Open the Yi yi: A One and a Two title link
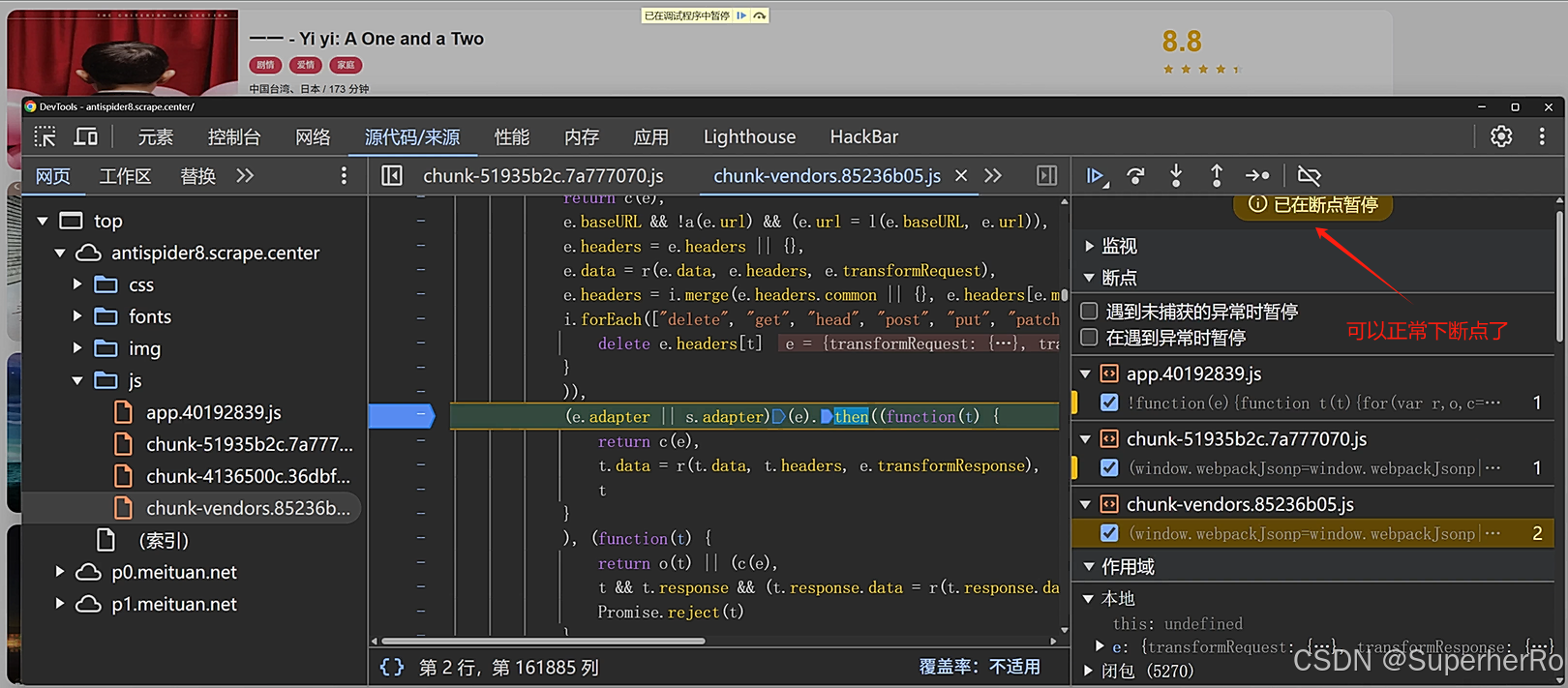 [x=367, y=39]
